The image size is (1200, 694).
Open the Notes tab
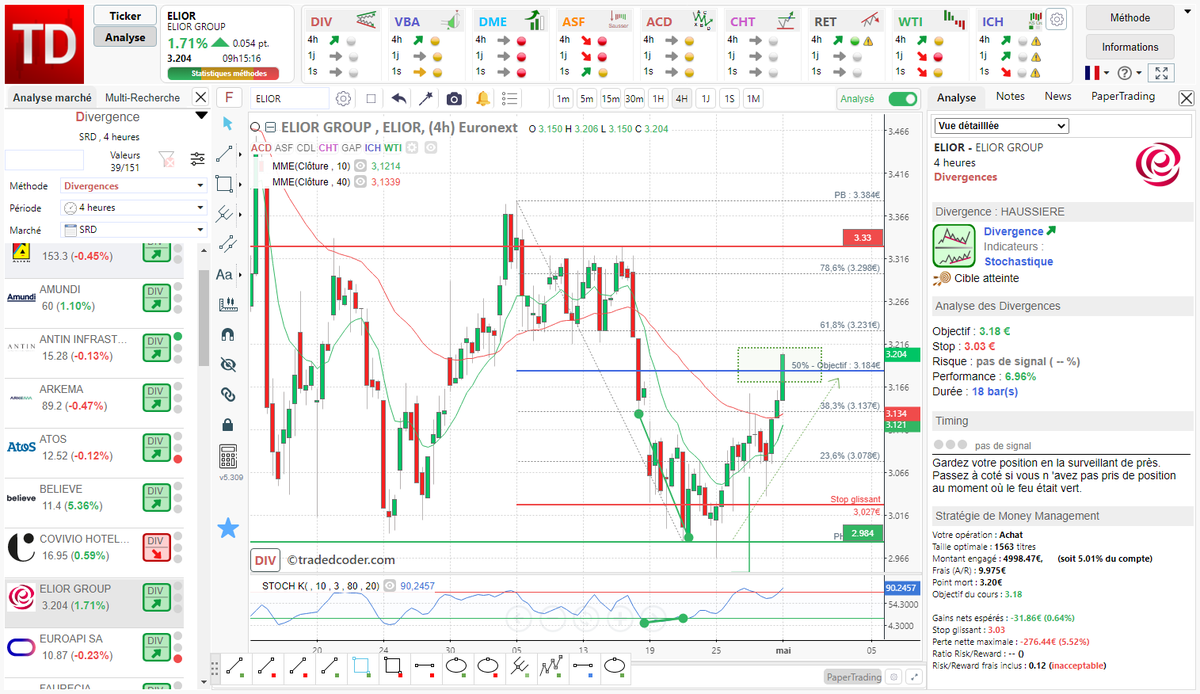[x=1010, y=97]
